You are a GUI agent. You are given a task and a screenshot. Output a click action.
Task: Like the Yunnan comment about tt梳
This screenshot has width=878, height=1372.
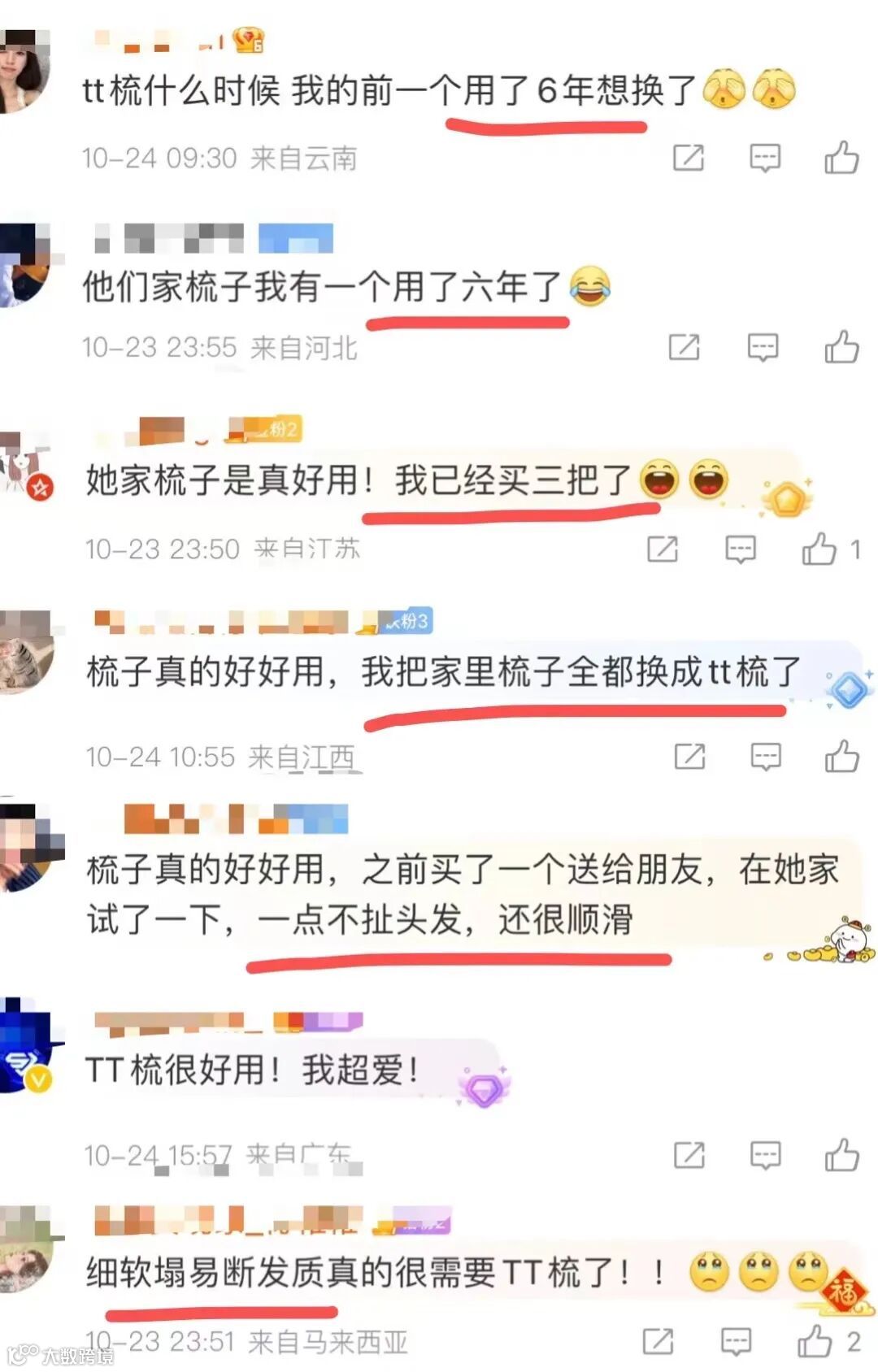coord(841,157)
